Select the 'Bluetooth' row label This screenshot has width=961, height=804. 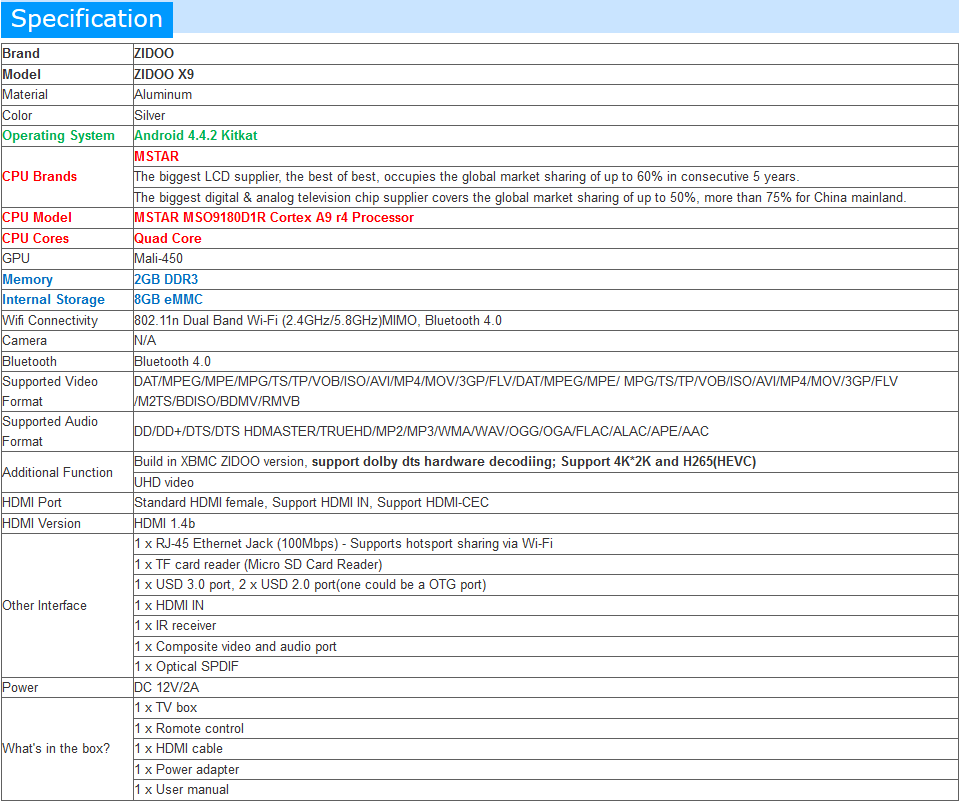click(29, 362)
